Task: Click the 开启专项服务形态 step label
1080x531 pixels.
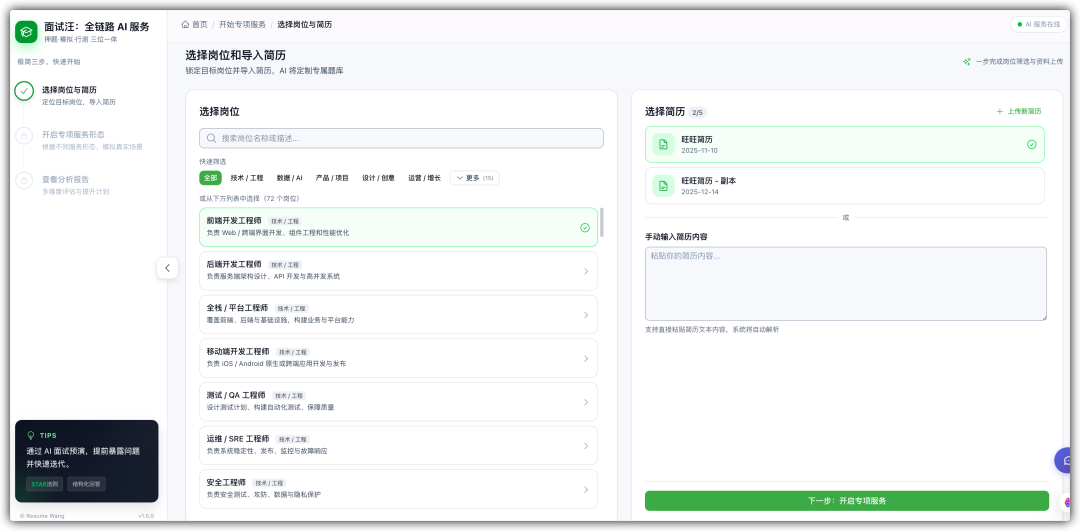Action: point(73,134)
